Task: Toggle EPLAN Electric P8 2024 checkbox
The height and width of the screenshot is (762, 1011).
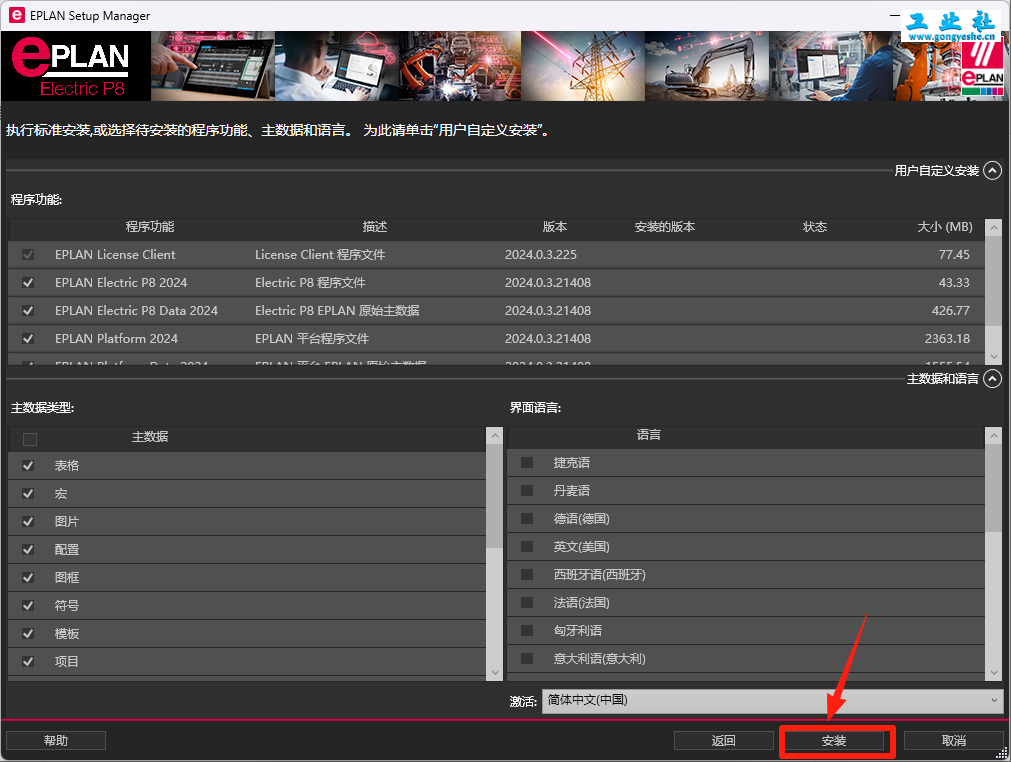Action: click(28, 282)
